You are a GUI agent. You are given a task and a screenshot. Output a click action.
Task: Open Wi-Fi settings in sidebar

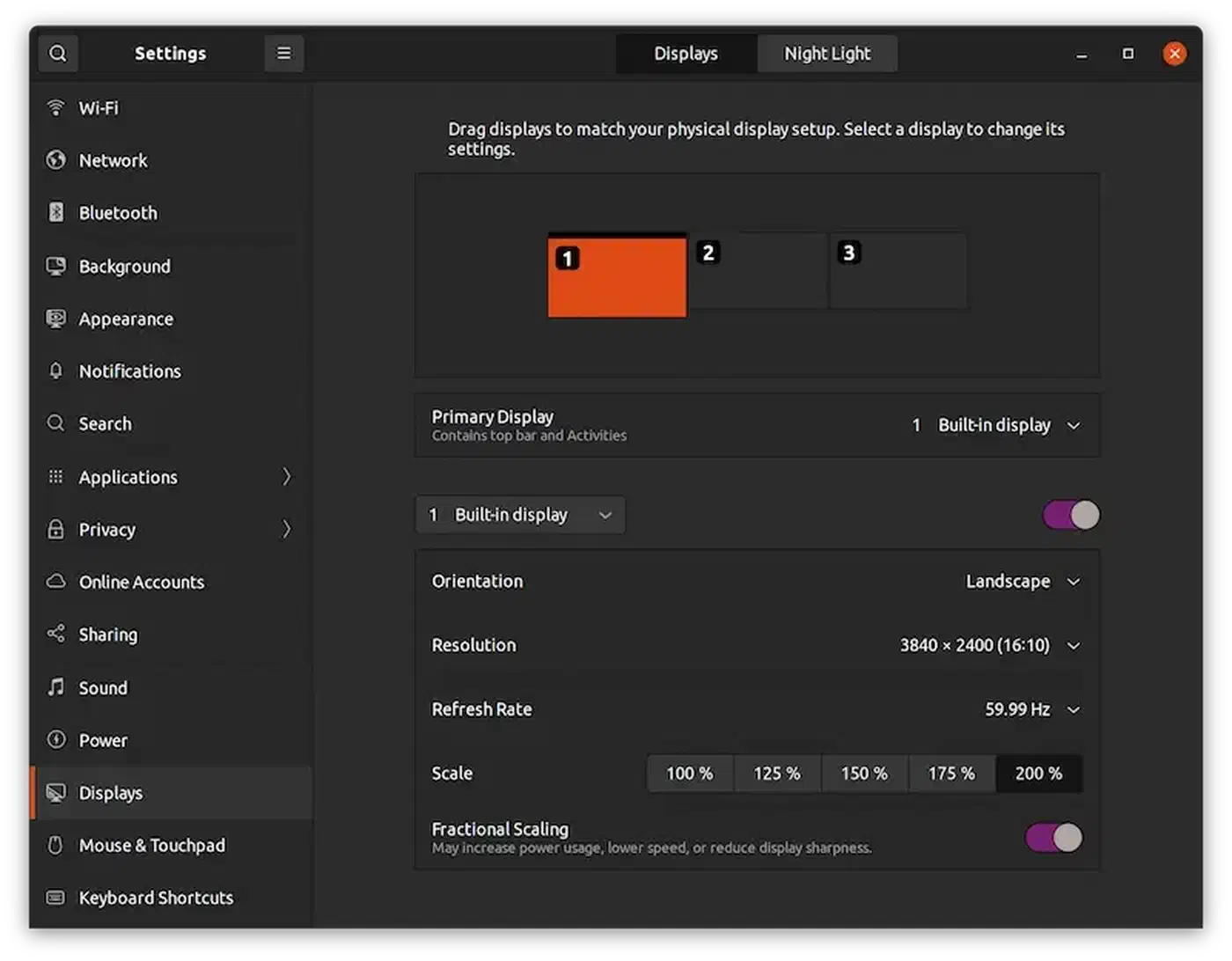(x=172, y=107)
